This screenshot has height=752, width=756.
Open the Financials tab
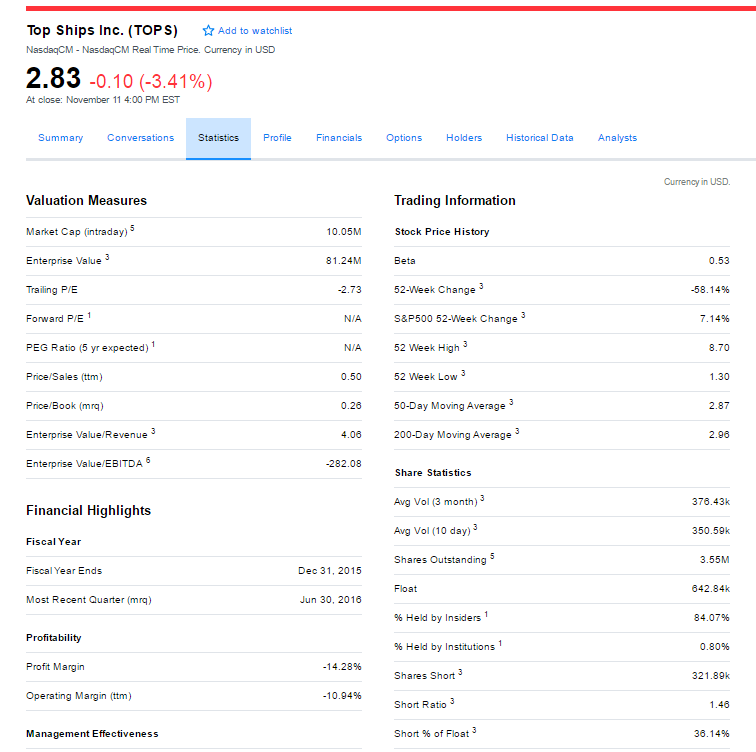coord(339,138)
